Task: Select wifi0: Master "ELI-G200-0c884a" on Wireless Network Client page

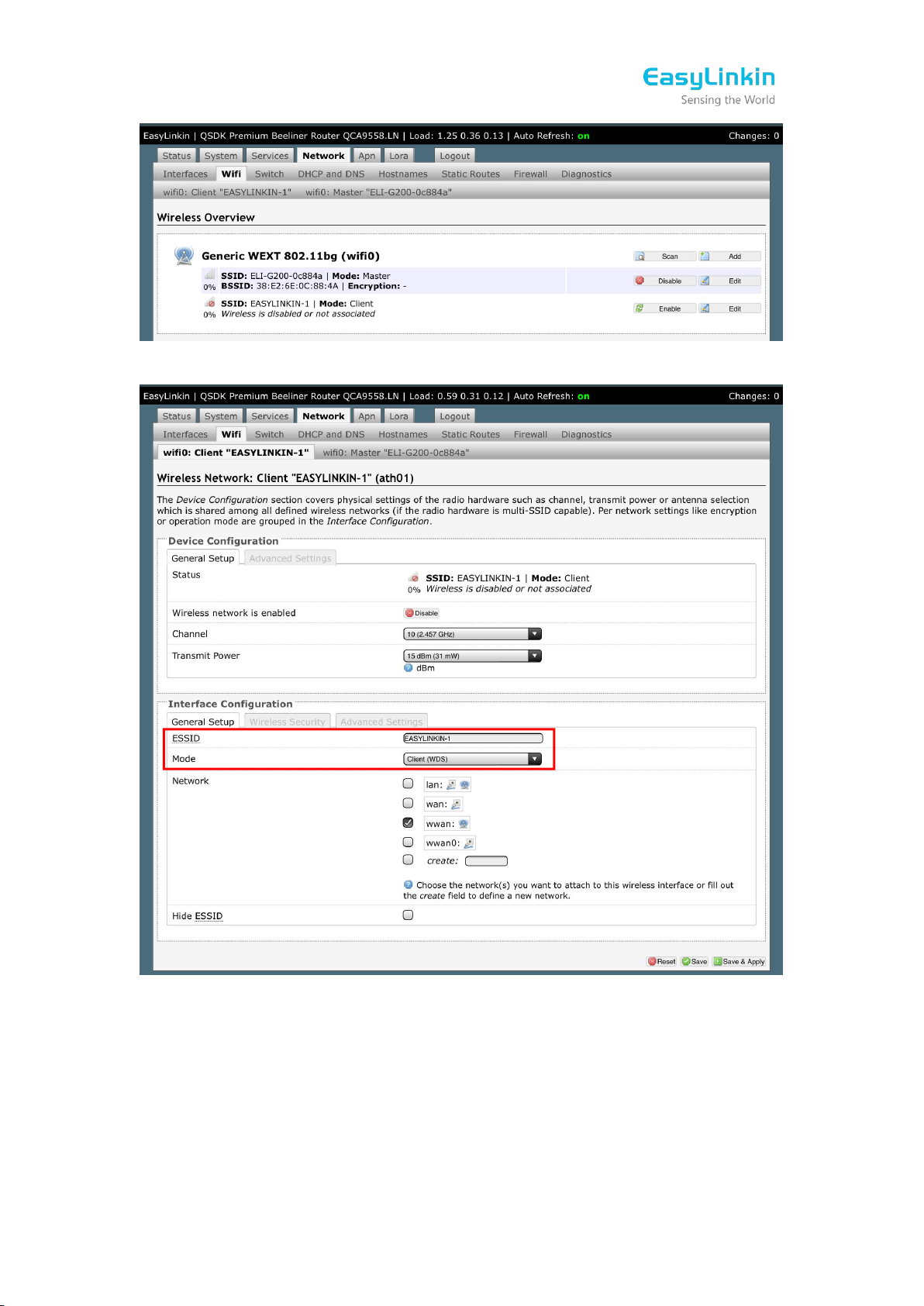Action: (x=396, y=453)
